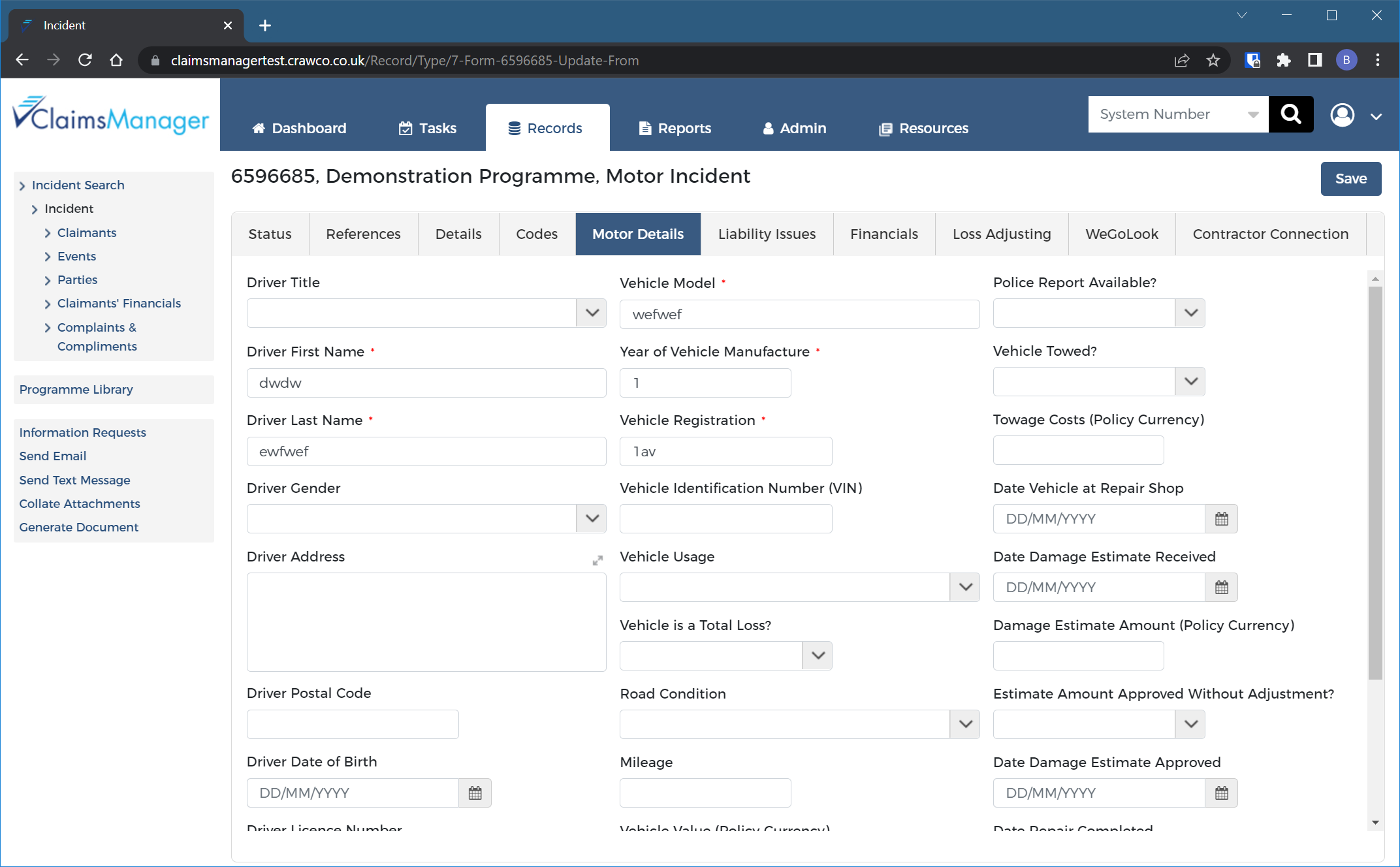Screen dimensions: 1400x867
Task: Open the Chrome profile avatar B
Action: 1346,60
